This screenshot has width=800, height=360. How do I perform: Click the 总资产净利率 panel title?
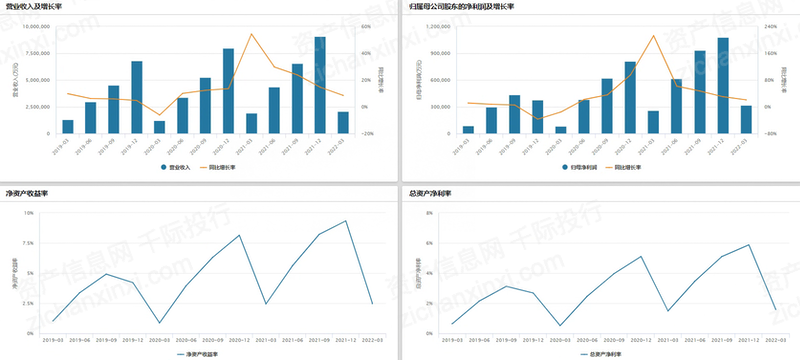tap(430, 194)
